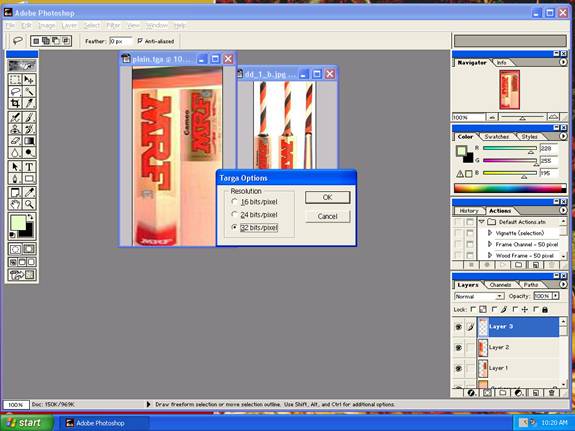This screenshot has width=575, height=431.
Task: Select the Type tool
Action: (x=29, y=167)
